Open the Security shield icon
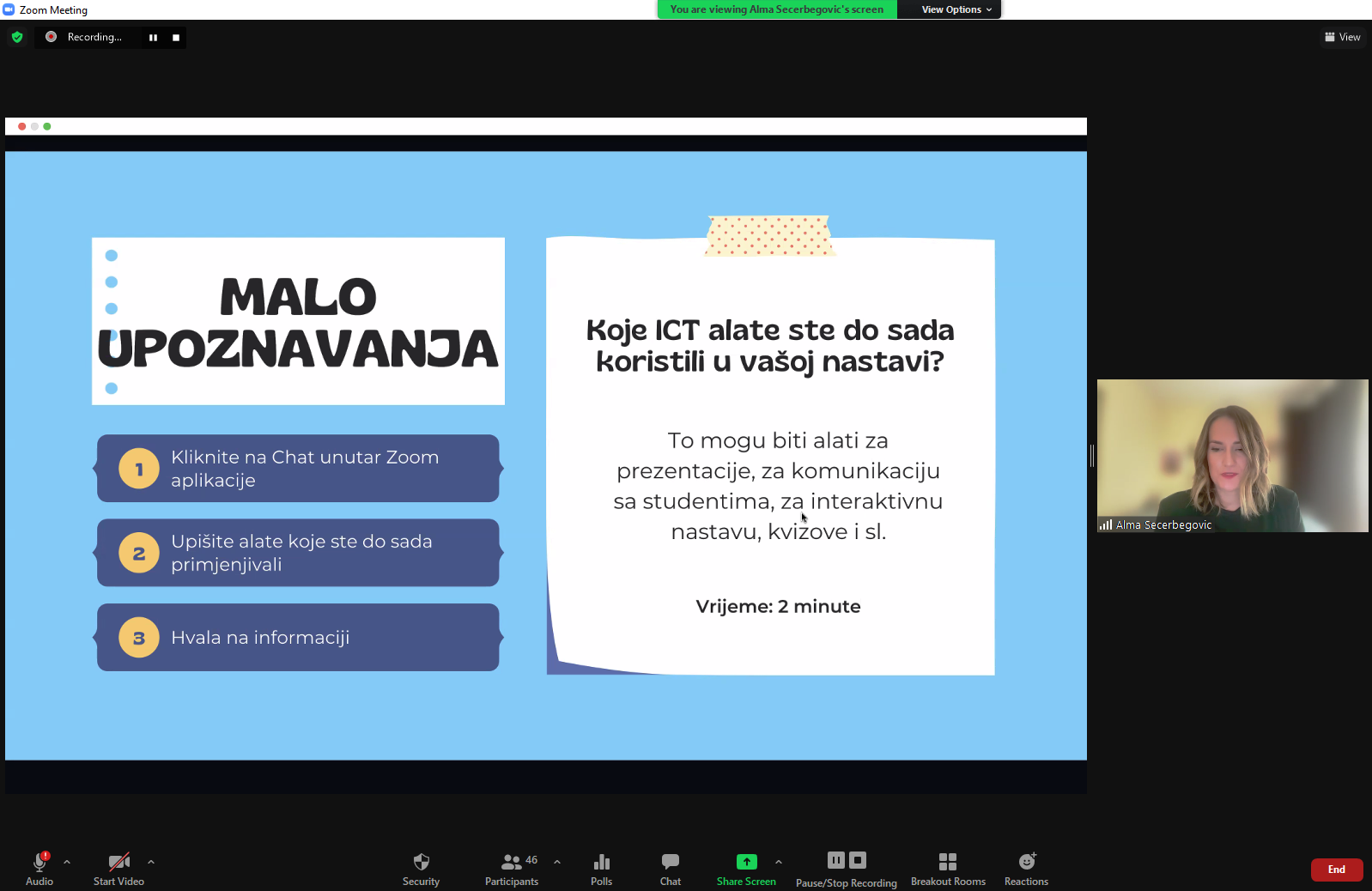 [421, 862]
